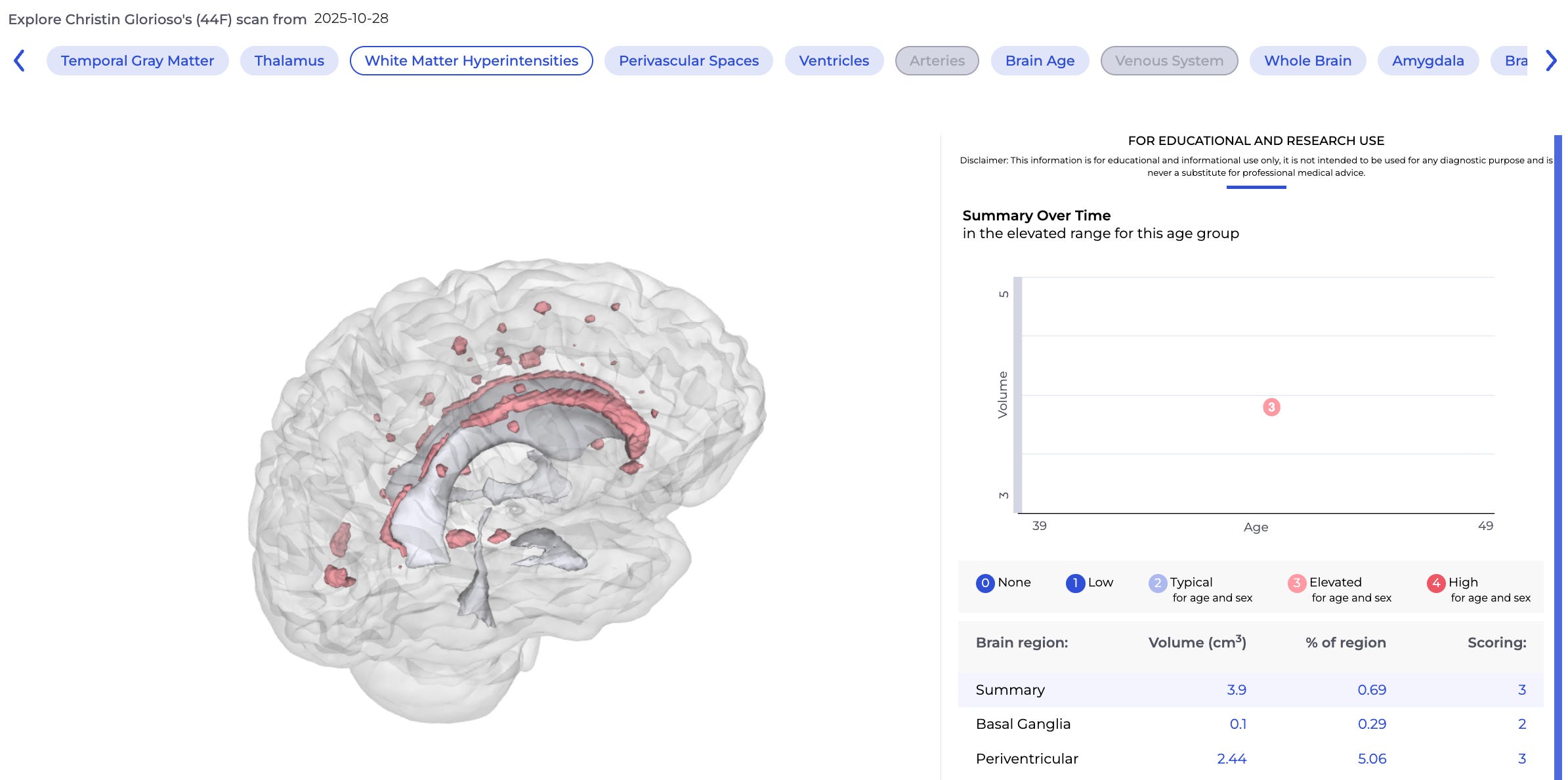Image resolution: width=1568 pixels, height=780 pixels.
Task: Click the High legend badge
Action: pyautogui.click(x=1435, y=583)
